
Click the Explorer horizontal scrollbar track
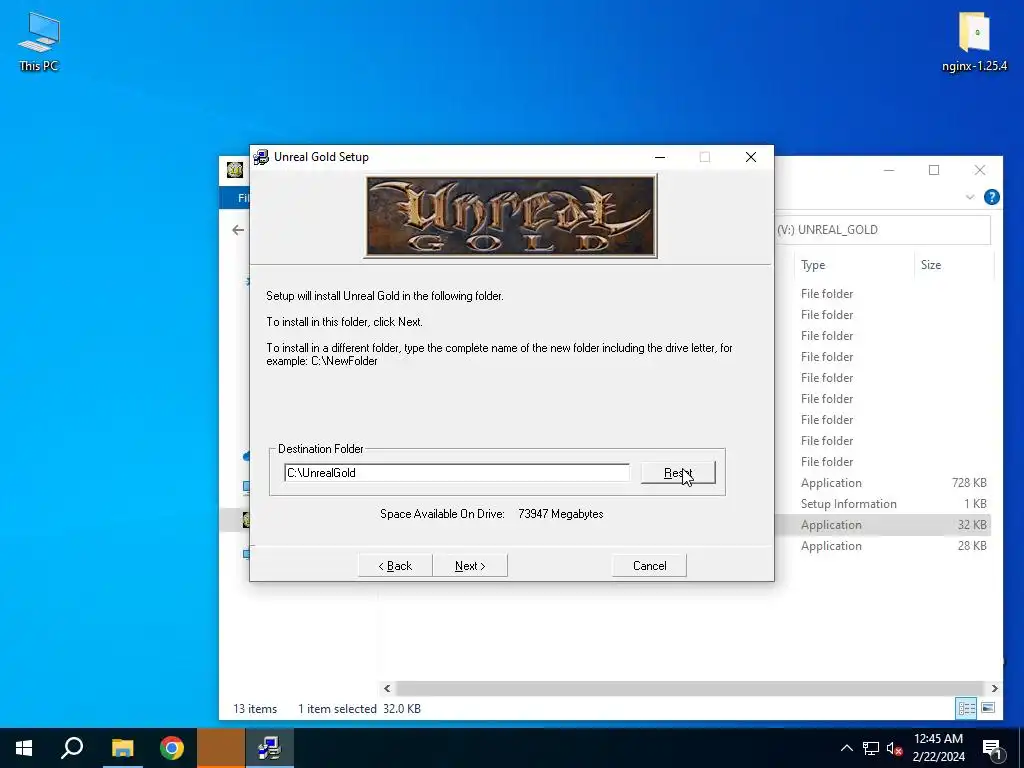pyautogui.click(x=690, y=688)
